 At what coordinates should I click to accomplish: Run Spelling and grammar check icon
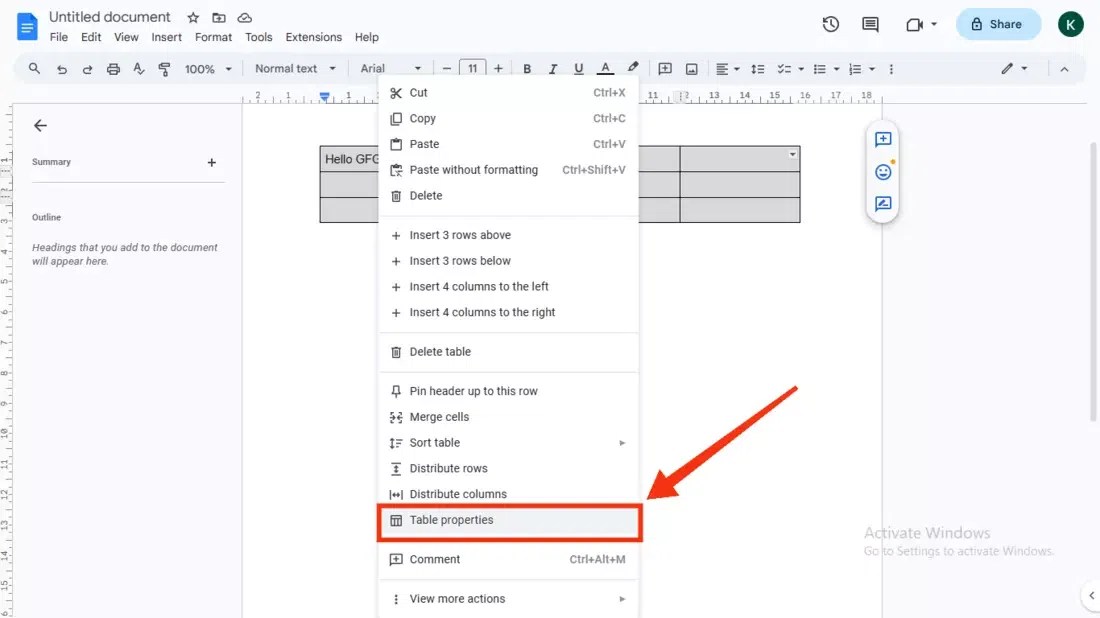(140, 68)
